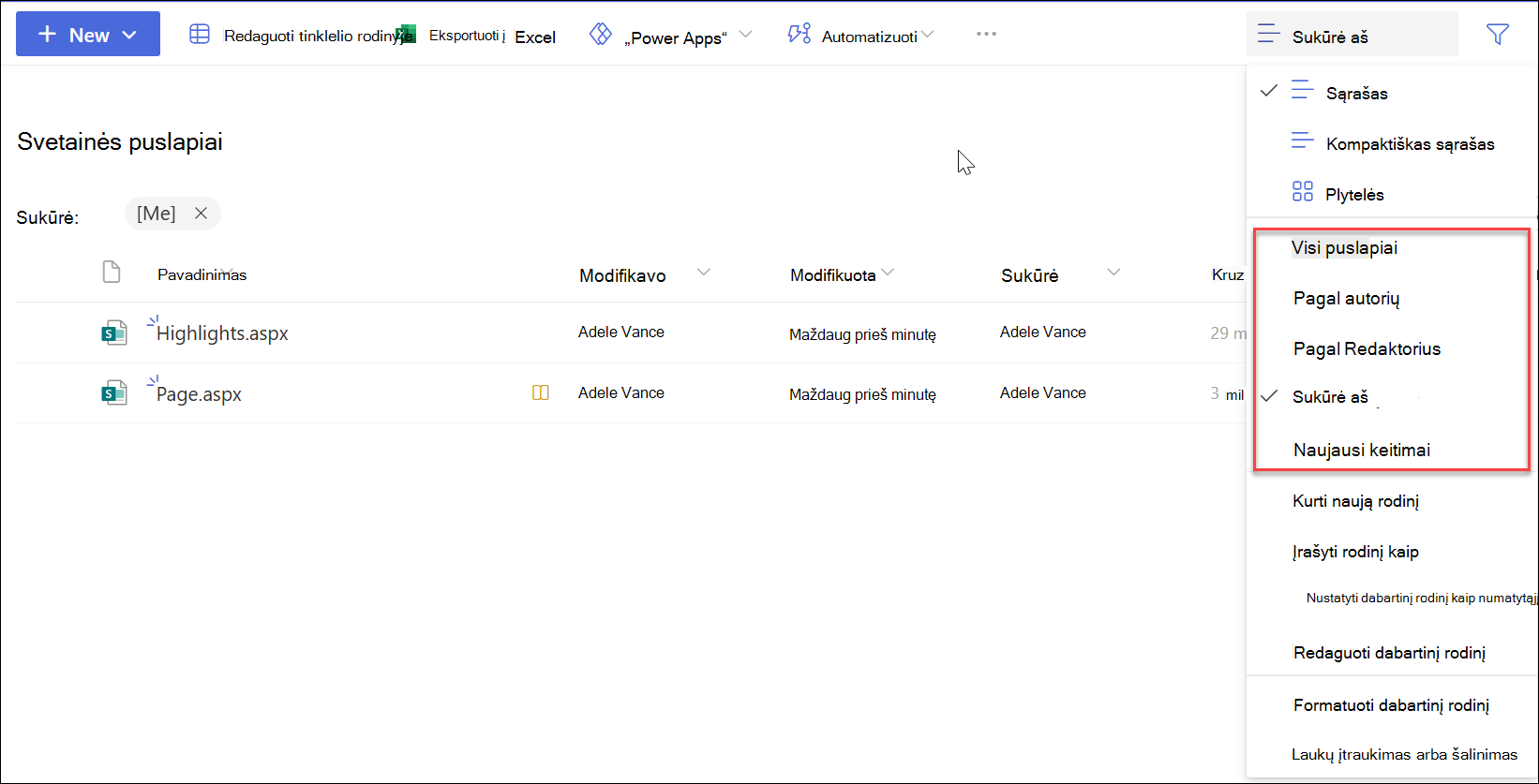Click the Highlights.aspx SharePoint file icon
This screenshot has height=784, width=1539.
(114, 333)
